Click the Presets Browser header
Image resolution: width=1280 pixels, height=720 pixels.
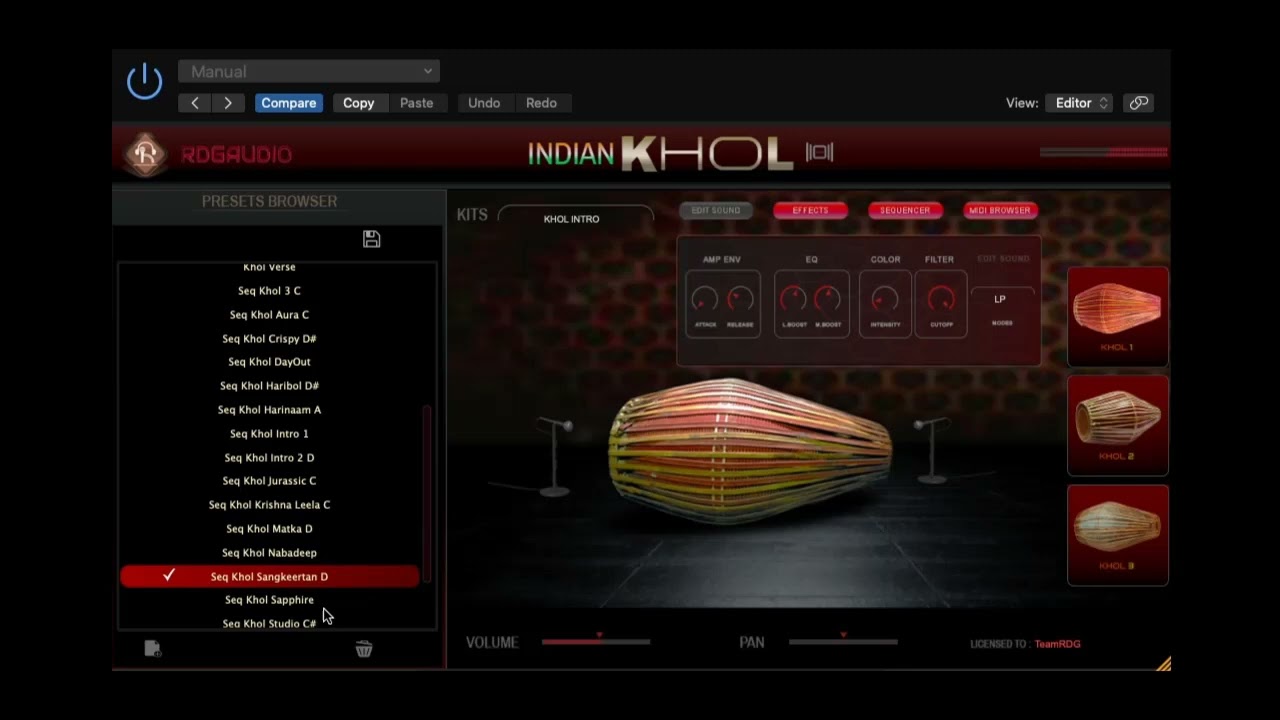click(x=269, y=201)
